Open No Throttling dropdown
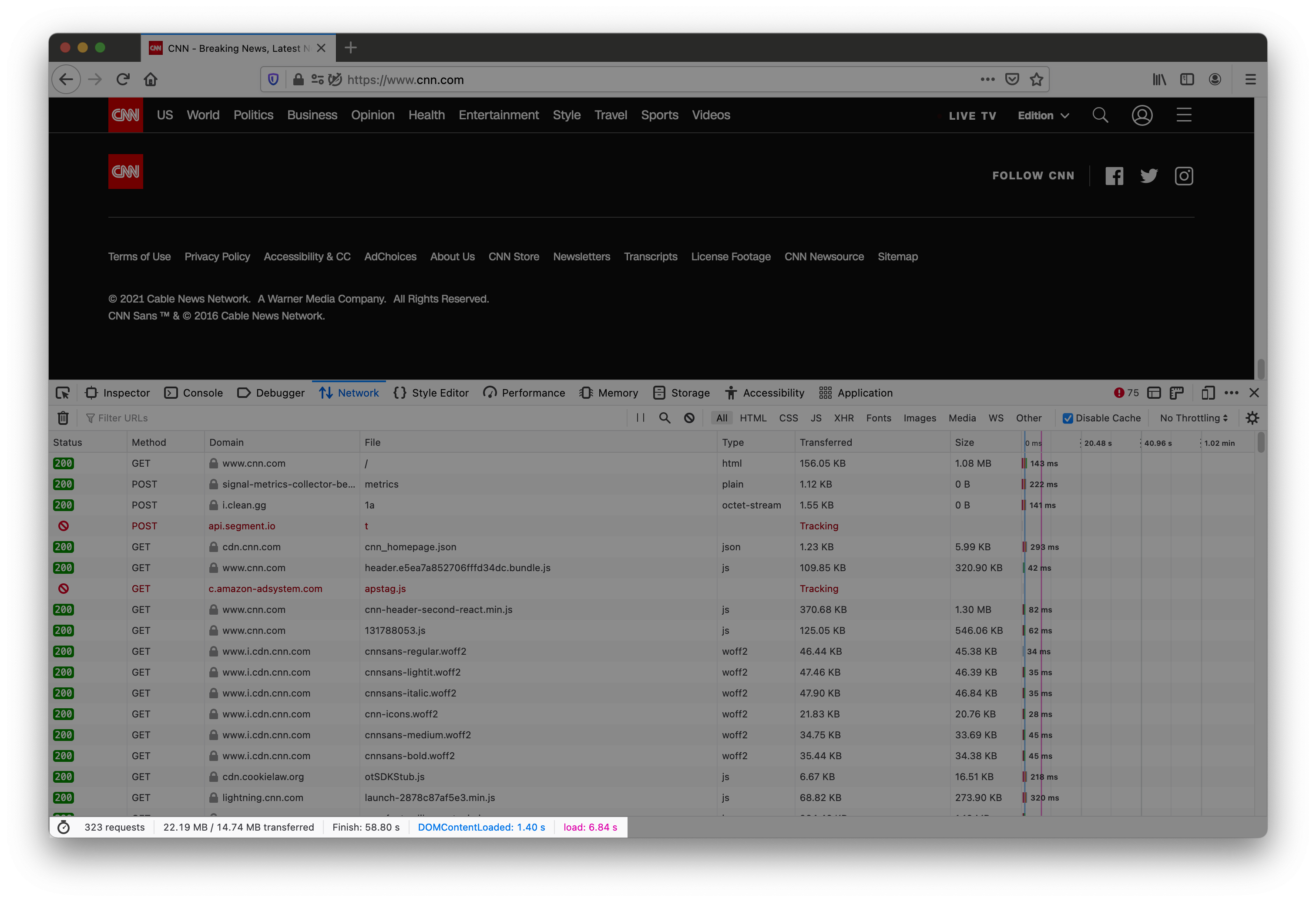Screen dimensions: 1316x902 [x=1194, y=418]
